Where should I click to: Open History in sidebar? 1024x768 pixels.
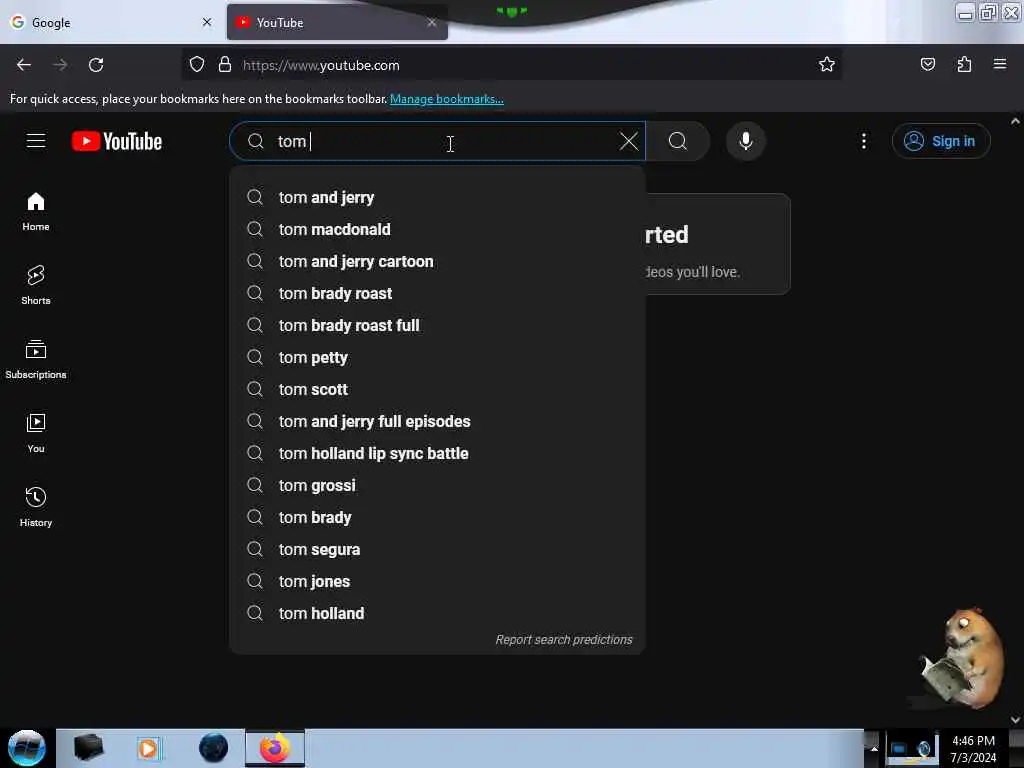coord(36,507)
